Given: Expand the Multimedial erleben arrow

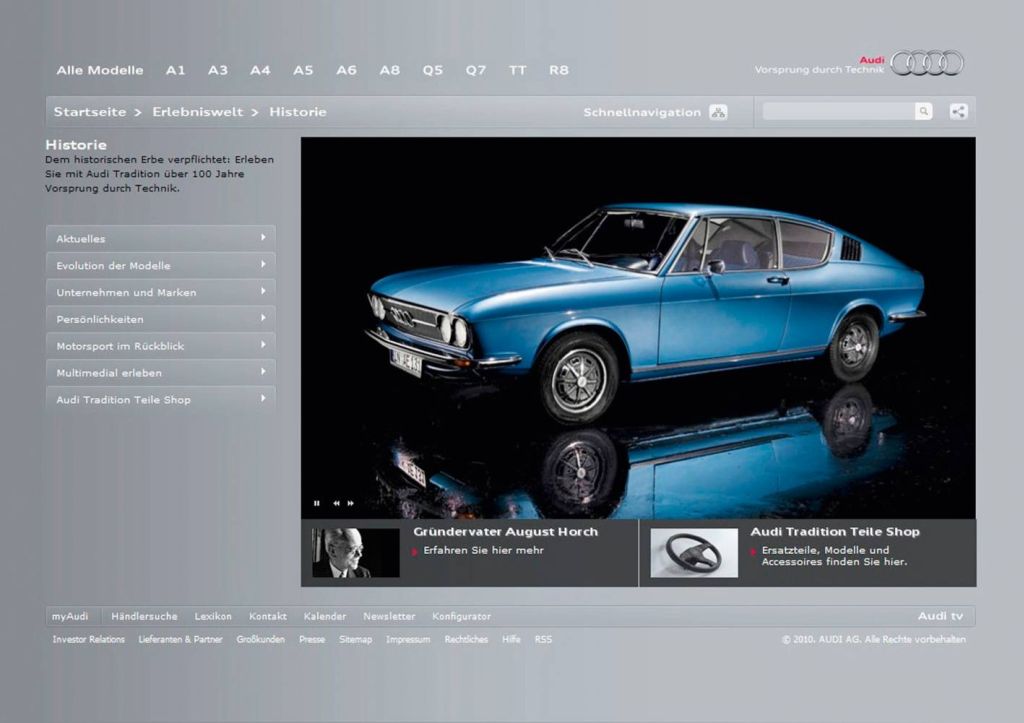Looking at the screenshot, I should [263, 372].
